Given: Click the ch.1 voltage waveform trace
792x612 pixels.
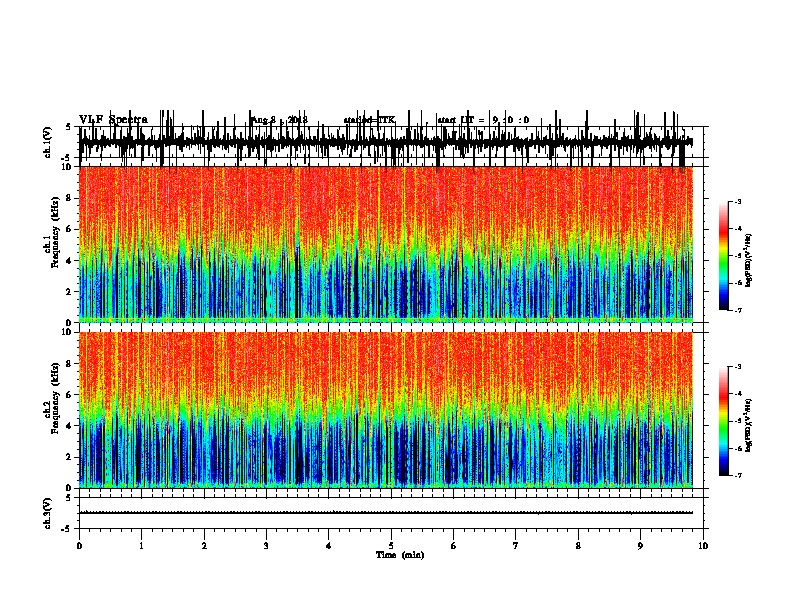Looking at the screenshot, I should pyautogui.click(x=385, y=141).
